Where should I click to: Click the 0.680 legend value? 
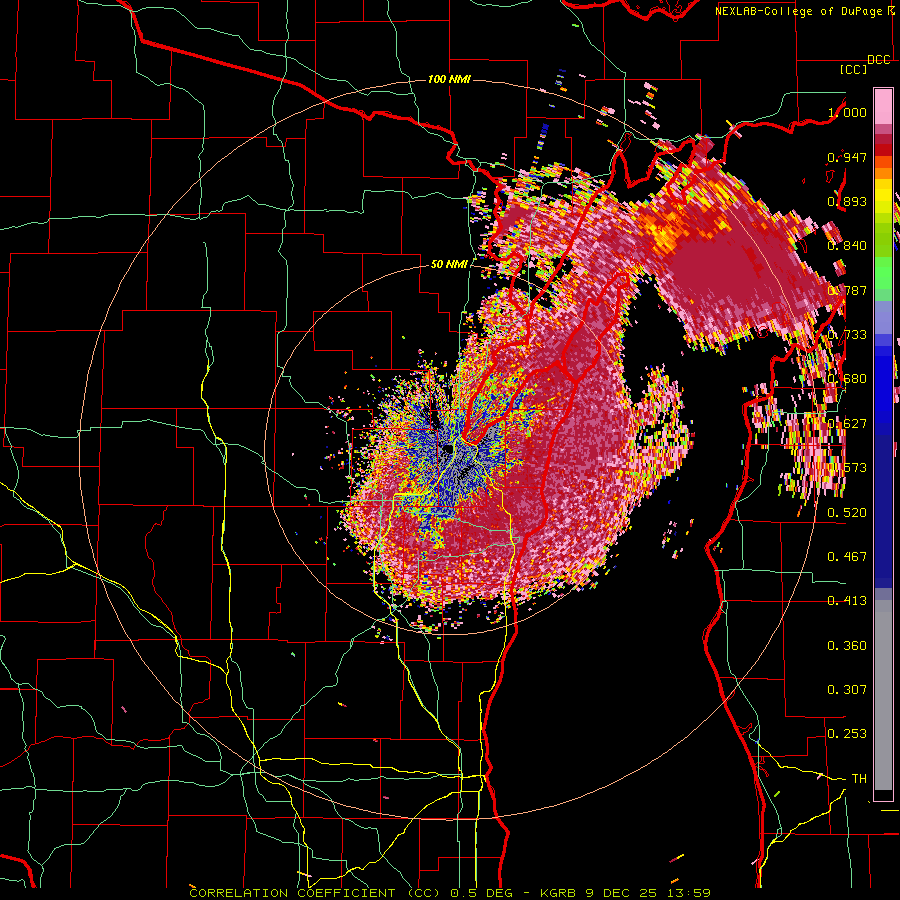847,379
